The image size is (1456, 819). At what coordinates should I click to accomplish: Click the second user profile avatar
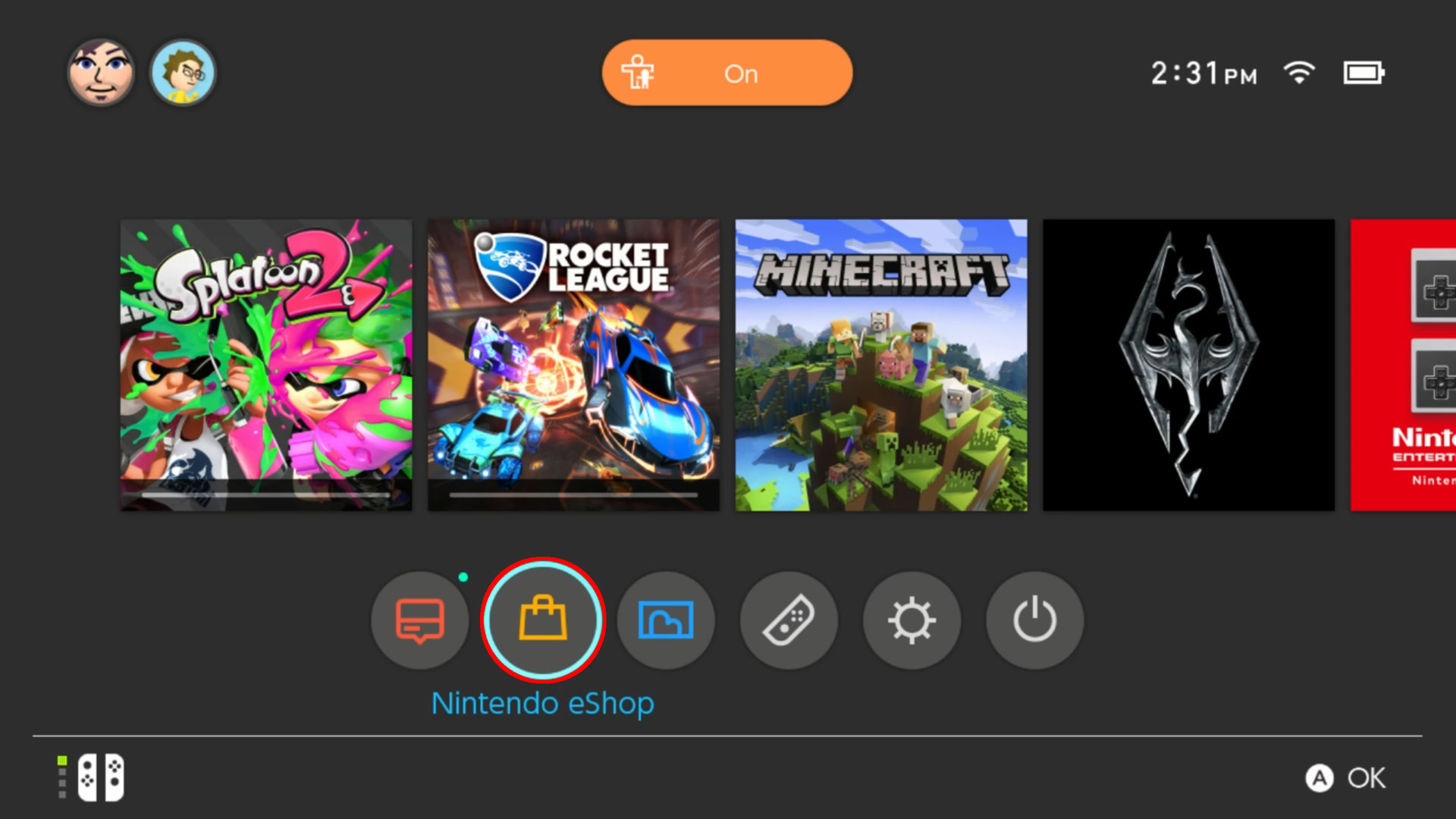tap(183, 73)
